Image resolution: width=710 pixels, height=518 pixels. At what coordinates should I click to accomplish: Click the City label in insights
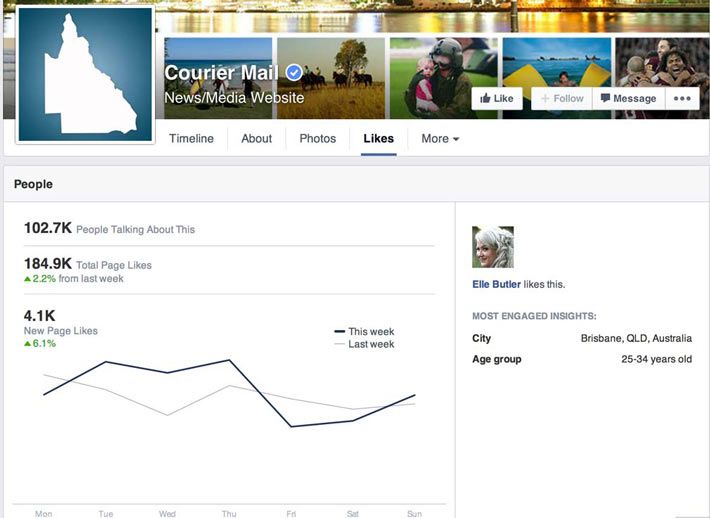point(481,338)
